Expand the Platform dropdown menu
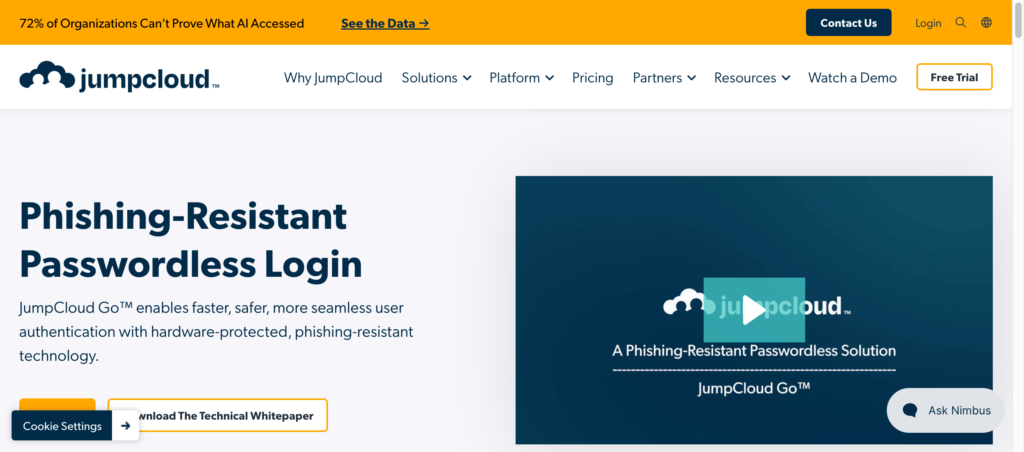This screenshot has height=452, width=1024. click(x=521, y=78)
